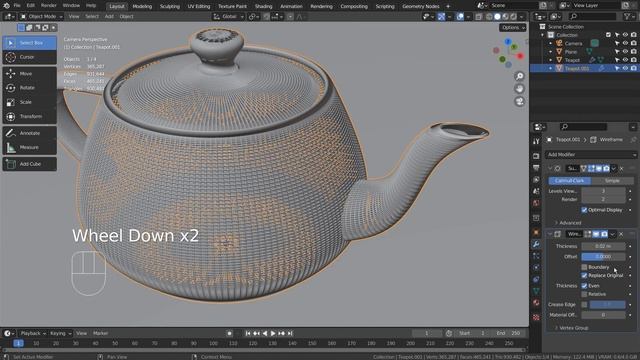Enable the Crease Edge checkbox
640x360 pixels.
[x=584, y=304]
